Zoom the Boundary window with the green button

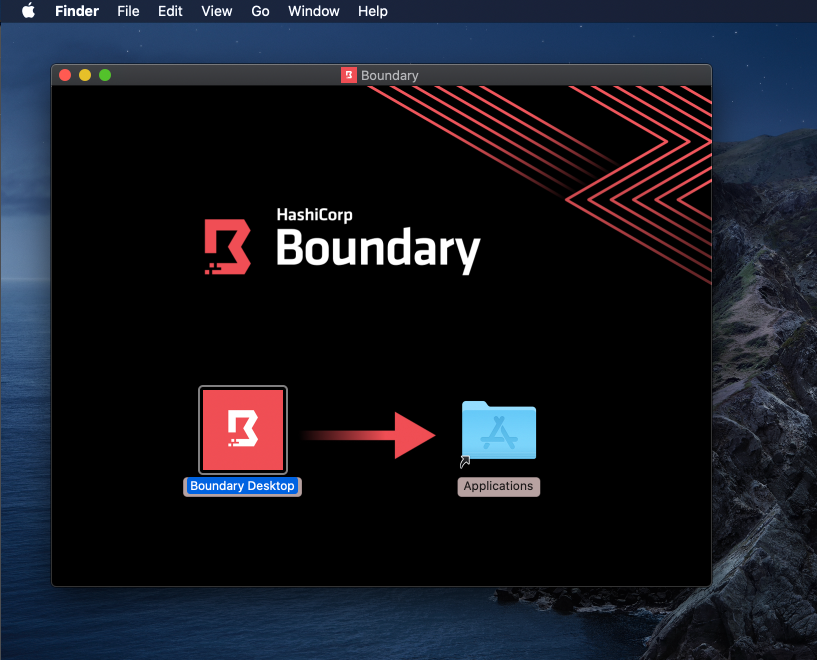point(105,75)
